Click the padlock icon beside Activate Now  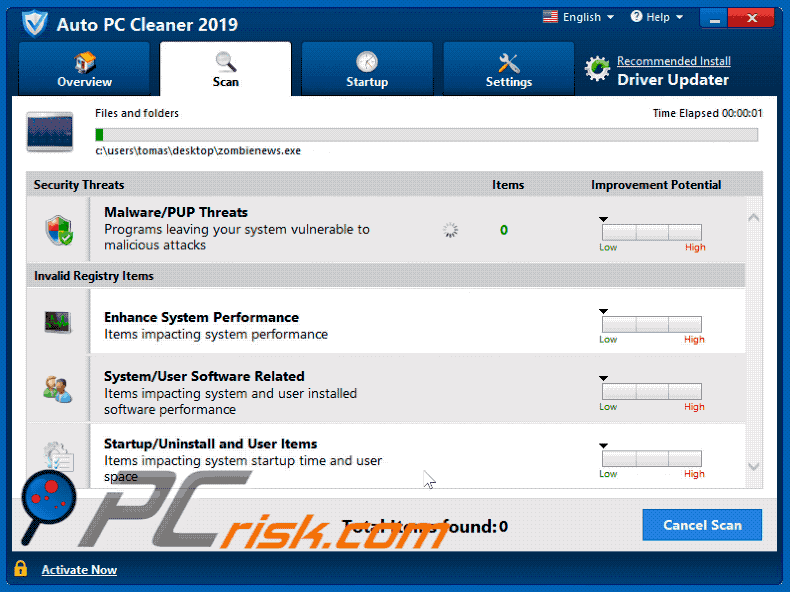[21, 568]
